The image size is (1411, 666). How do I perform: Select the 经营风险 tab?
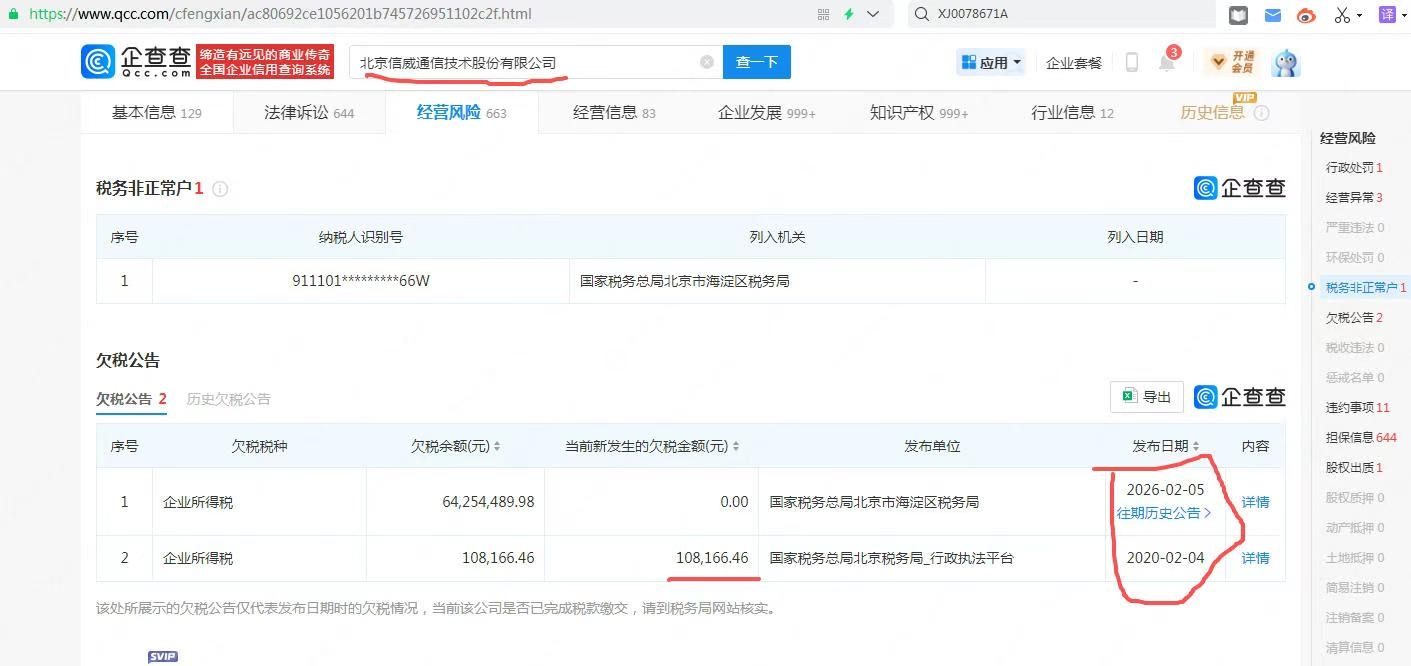click(461, 113)
